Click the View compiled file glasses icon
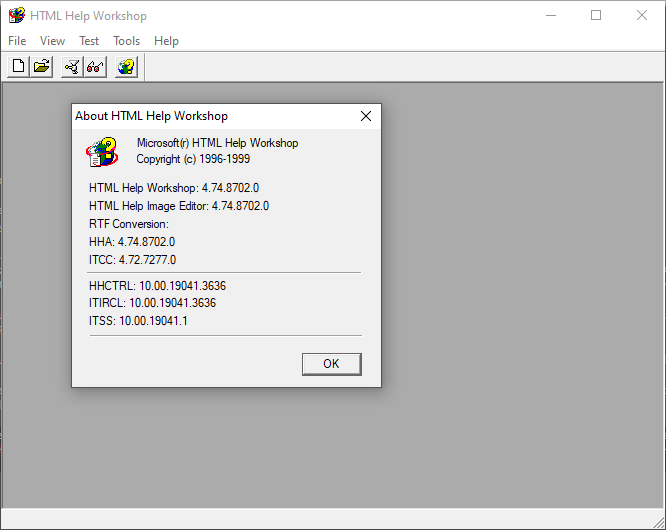 click(95, 67)
